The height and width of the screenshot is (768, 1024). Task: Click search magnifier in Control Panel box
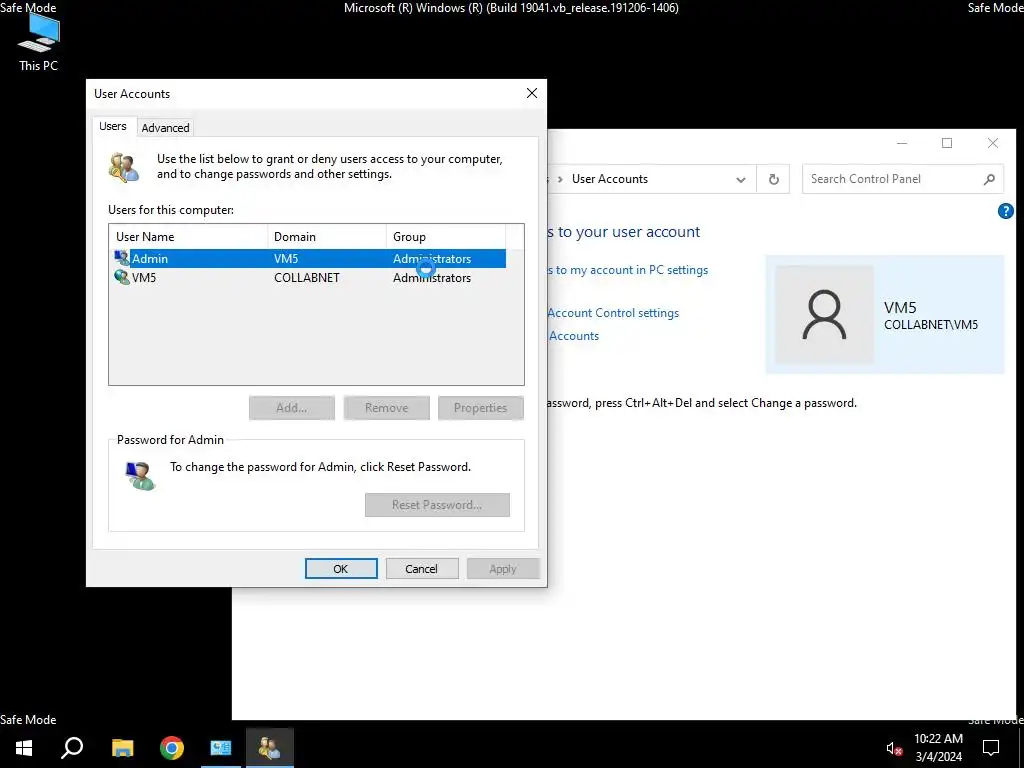point(989,179)
